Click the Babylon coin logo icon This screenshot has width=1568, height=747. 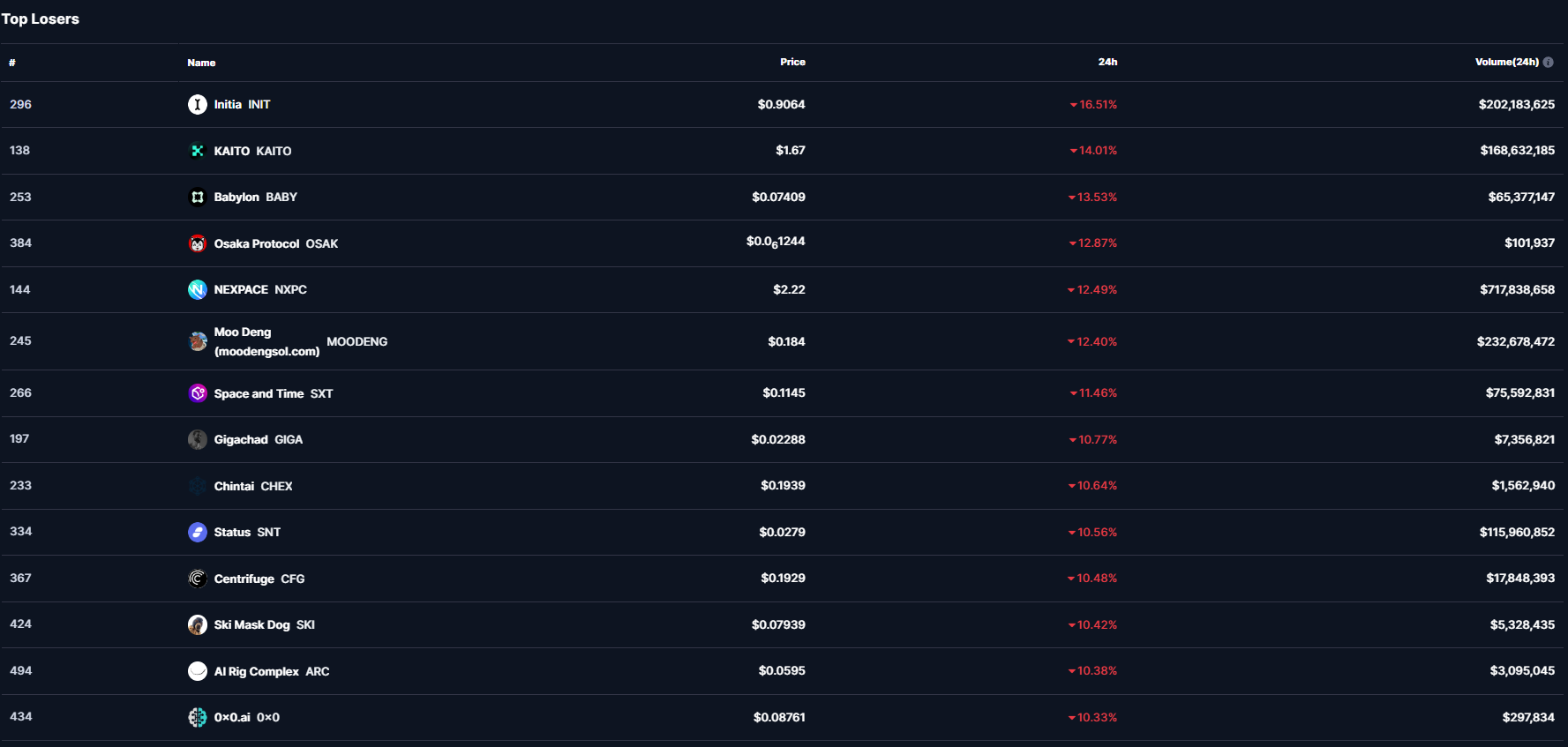tap(198, 198)
